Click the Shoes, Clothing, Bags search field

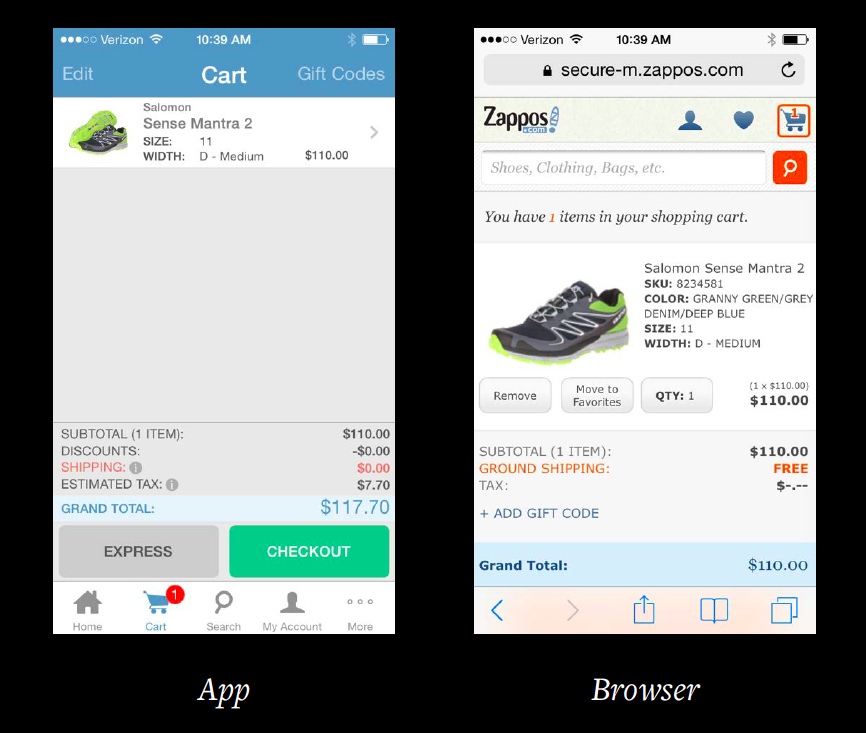(624, 167)
